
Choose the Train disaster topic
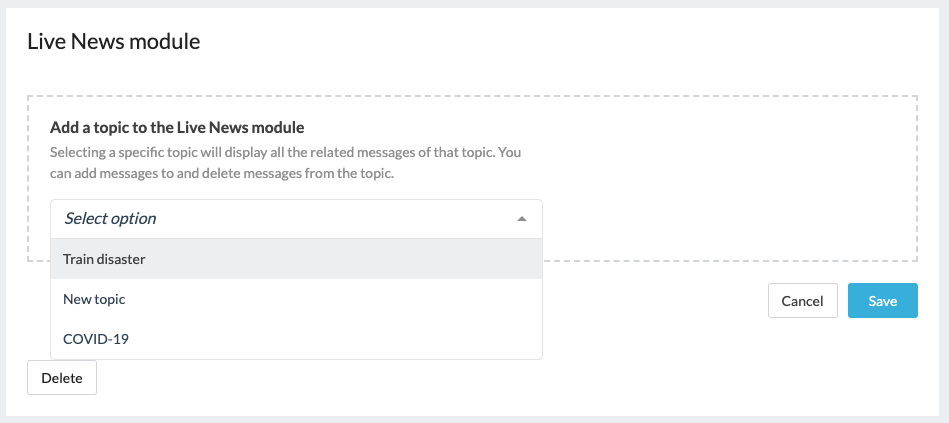[x=104, y=259]
